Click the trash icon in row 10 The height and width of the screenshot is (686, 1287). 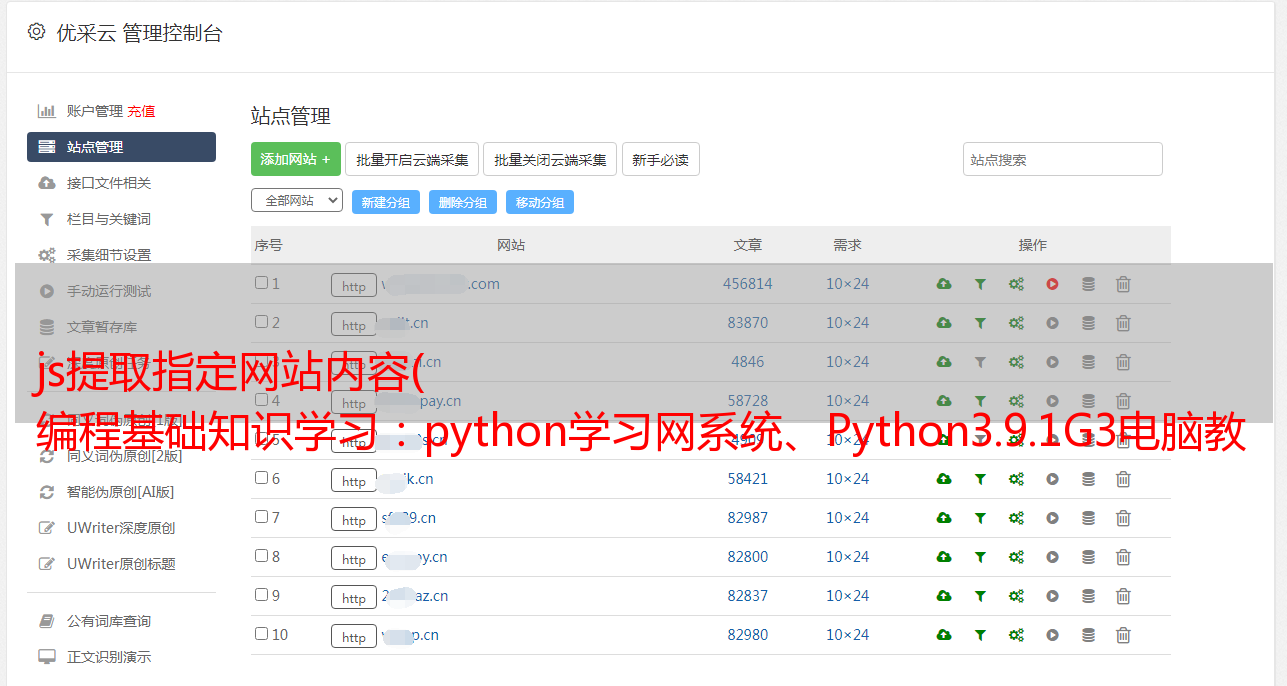[x=1123, y=635]
